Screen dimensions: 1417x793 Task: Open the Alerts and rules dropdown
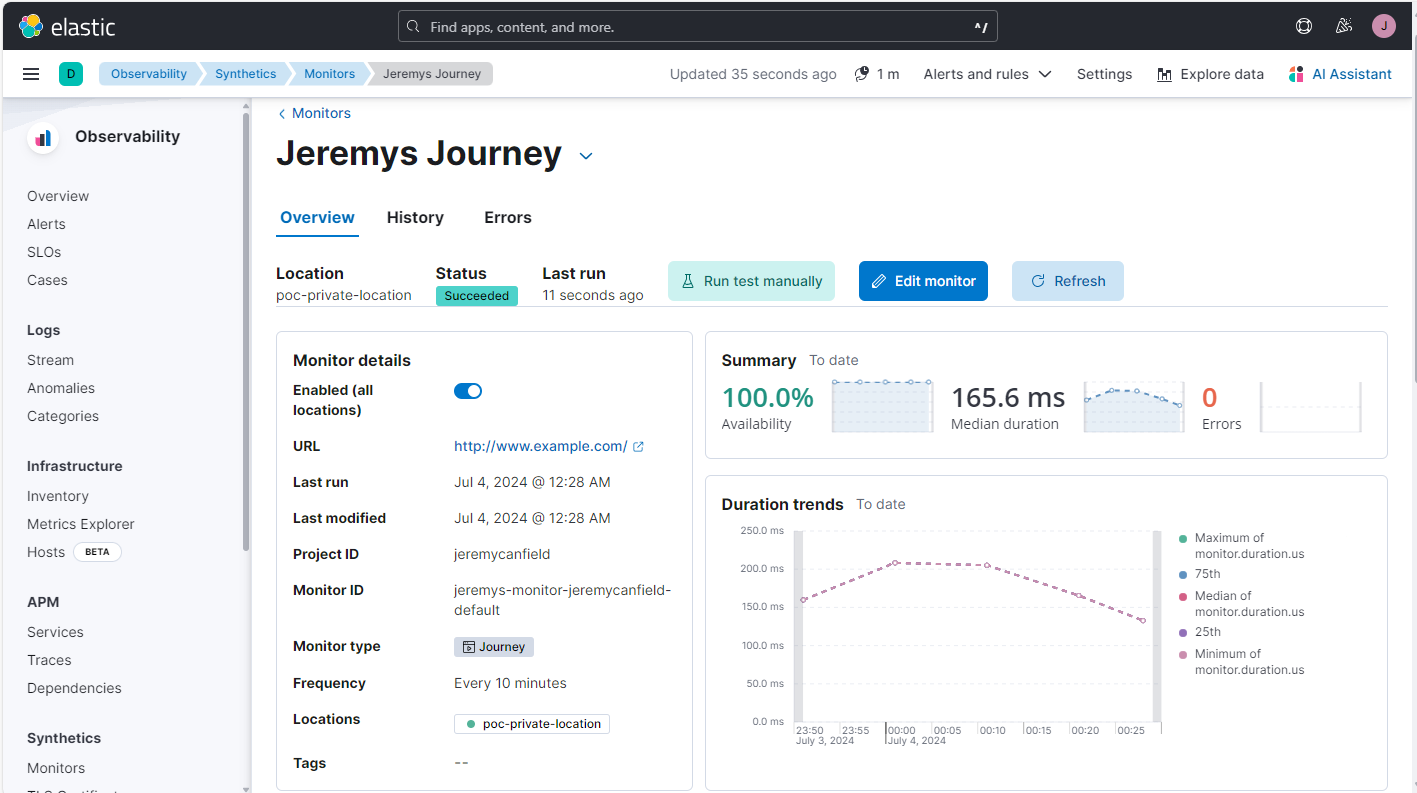coord(987,74)
